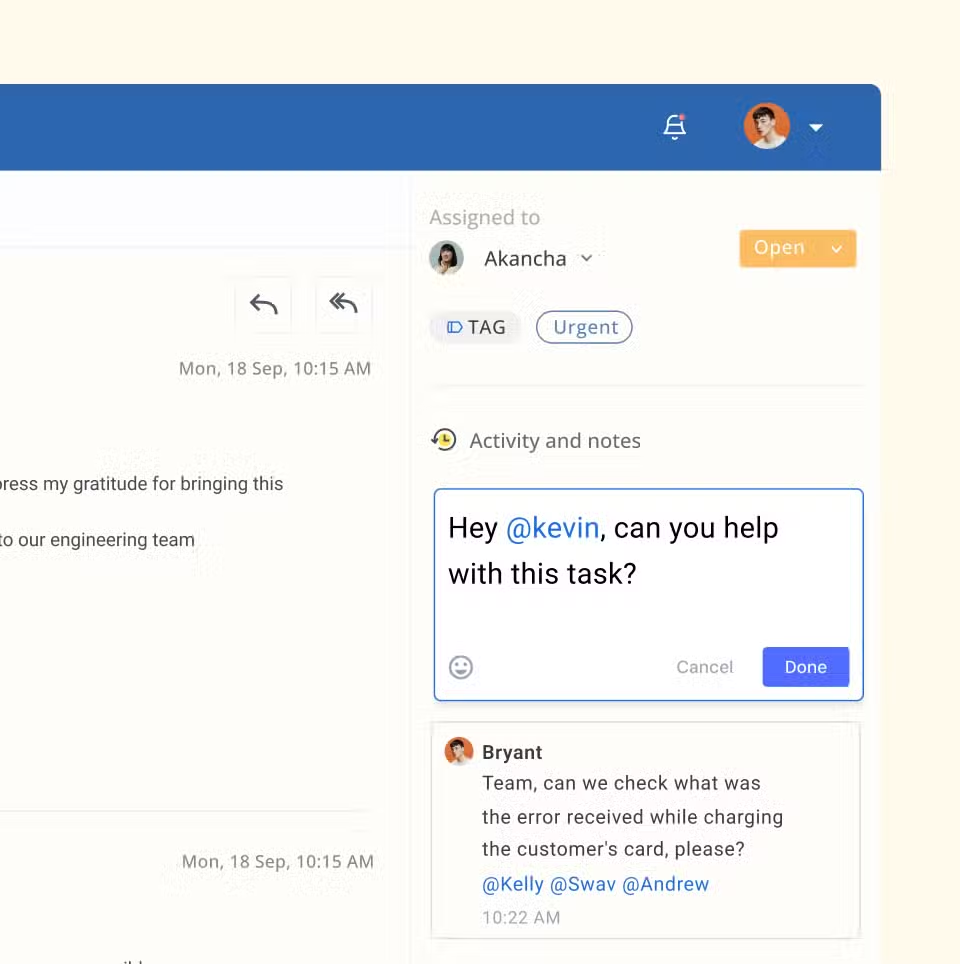
Task: Open the Open status dropdown
Action: point(797,248)
